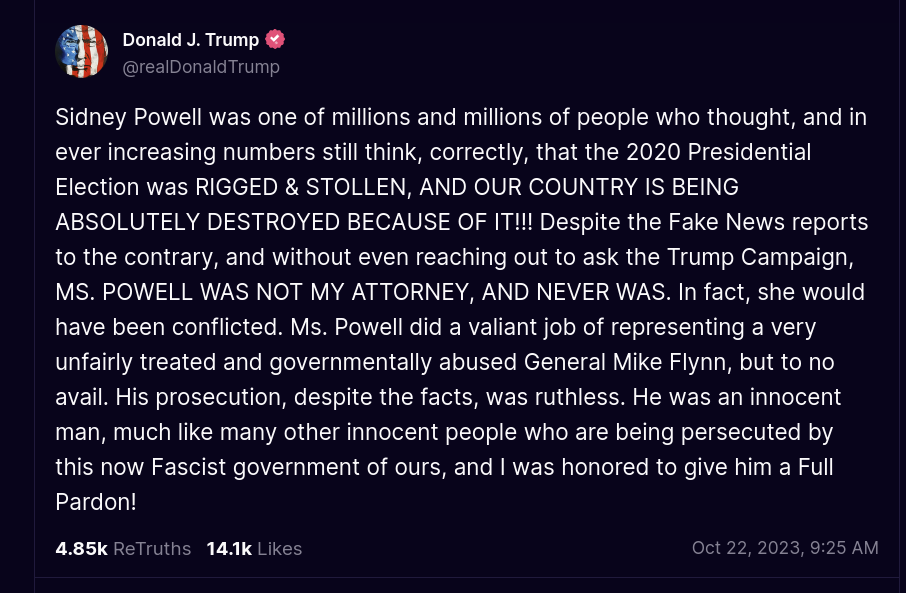Open Donald J. Trump's profile avatar
906x593 pixels.
coord(81,51)
